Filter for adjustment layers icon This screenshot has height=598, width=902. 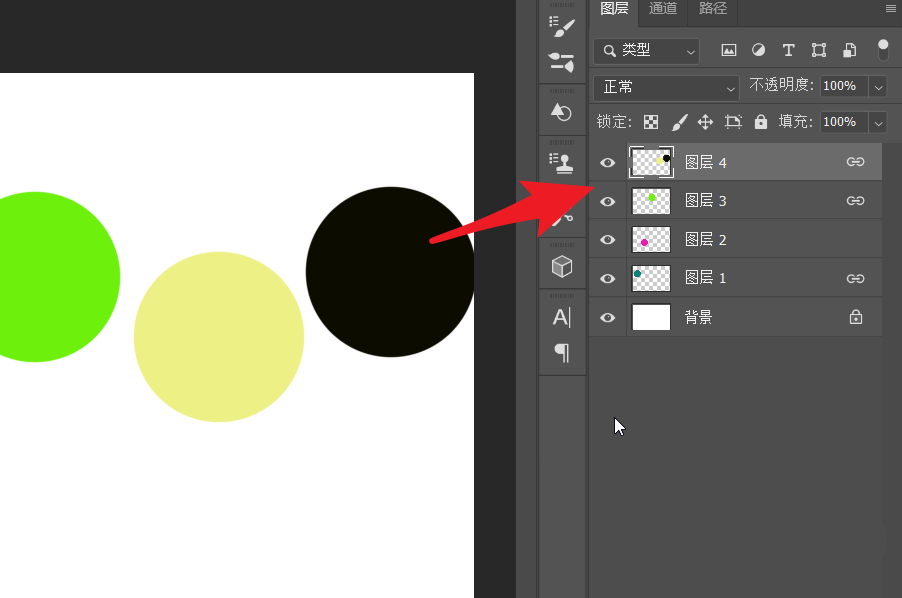pos(758,50)
